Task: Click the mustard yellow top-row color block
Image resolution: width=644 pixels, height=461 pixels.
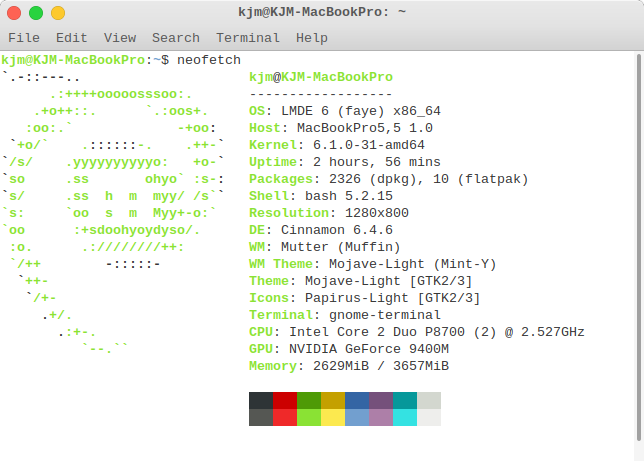Action: point(333,401)
